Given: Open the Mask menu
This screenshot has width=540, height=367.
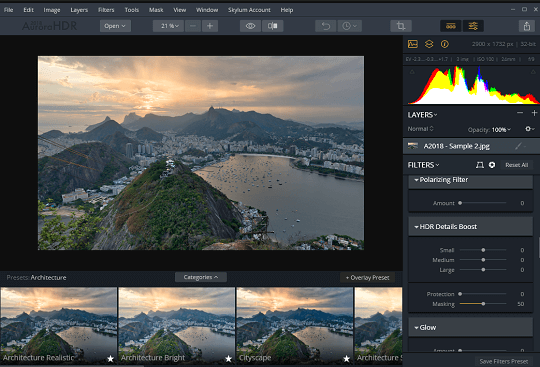Looking at the screenshot, I should (x=156, y=10).
